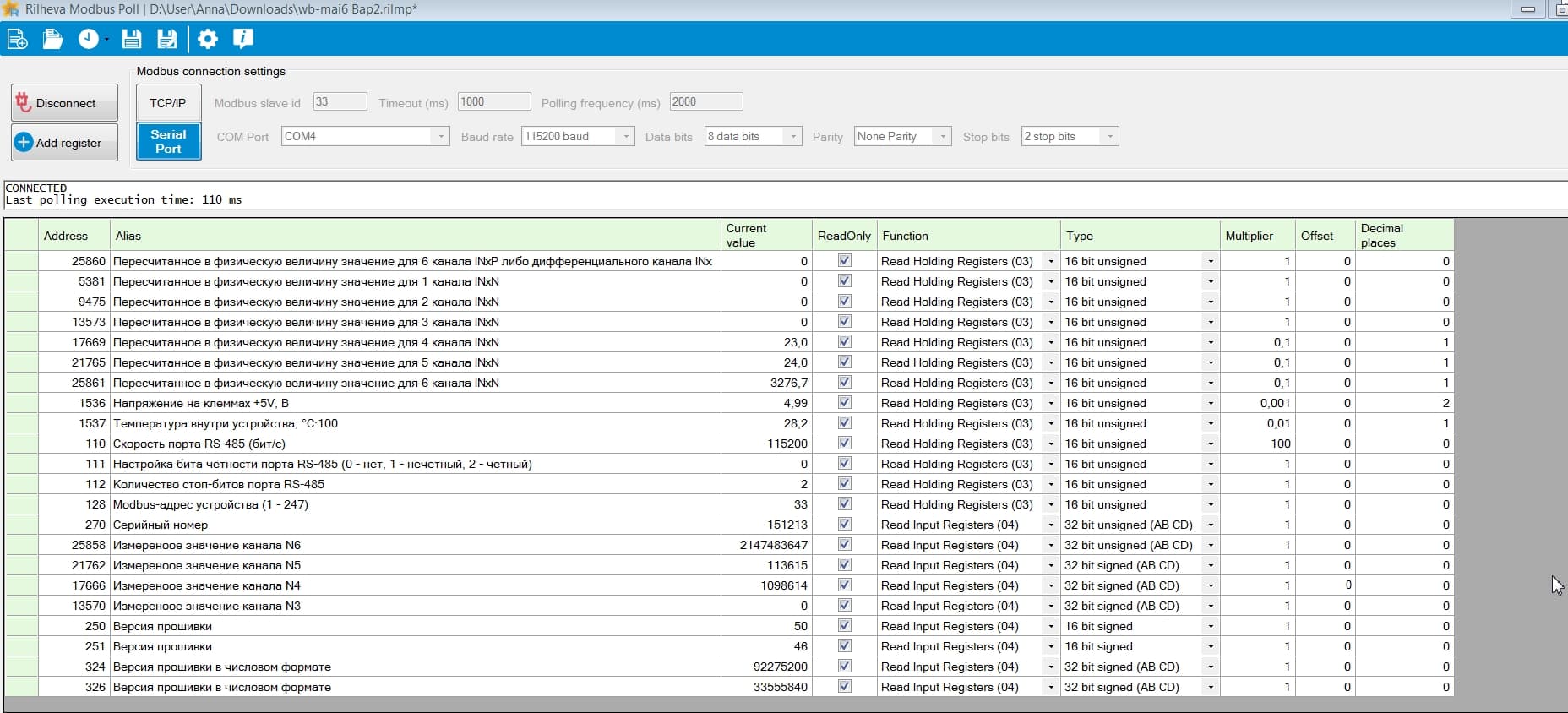Image resolution: width=1568 pixels, height=713 pixels.
Task: Click the Offset column header
Action: 1326,236
